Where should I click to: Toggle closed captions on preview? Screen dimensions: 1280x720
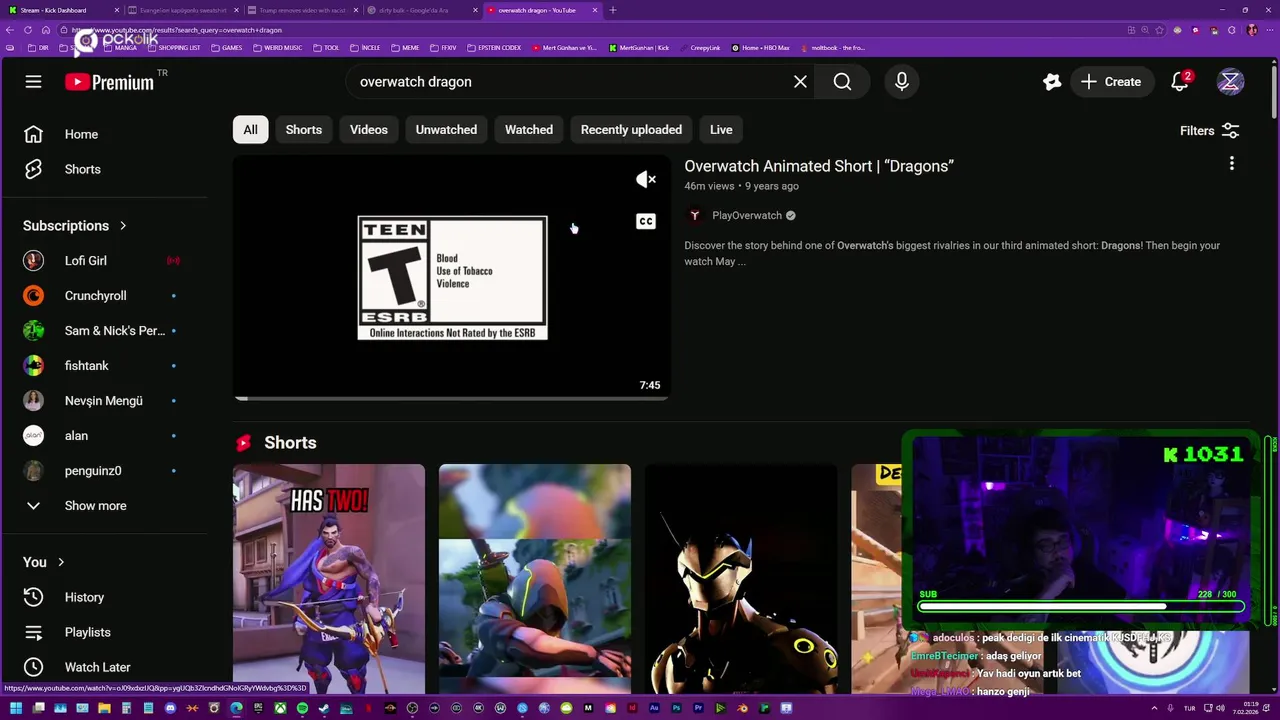(646, 221)
